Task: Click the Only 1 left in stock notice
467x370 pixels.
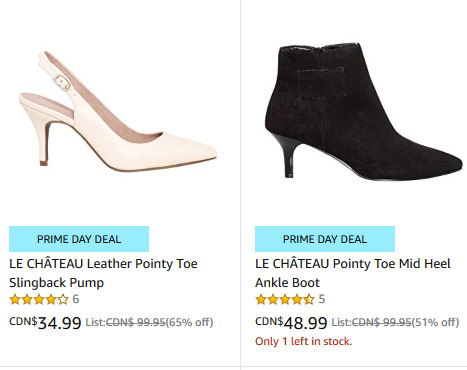Action: (x=303, y=341)
